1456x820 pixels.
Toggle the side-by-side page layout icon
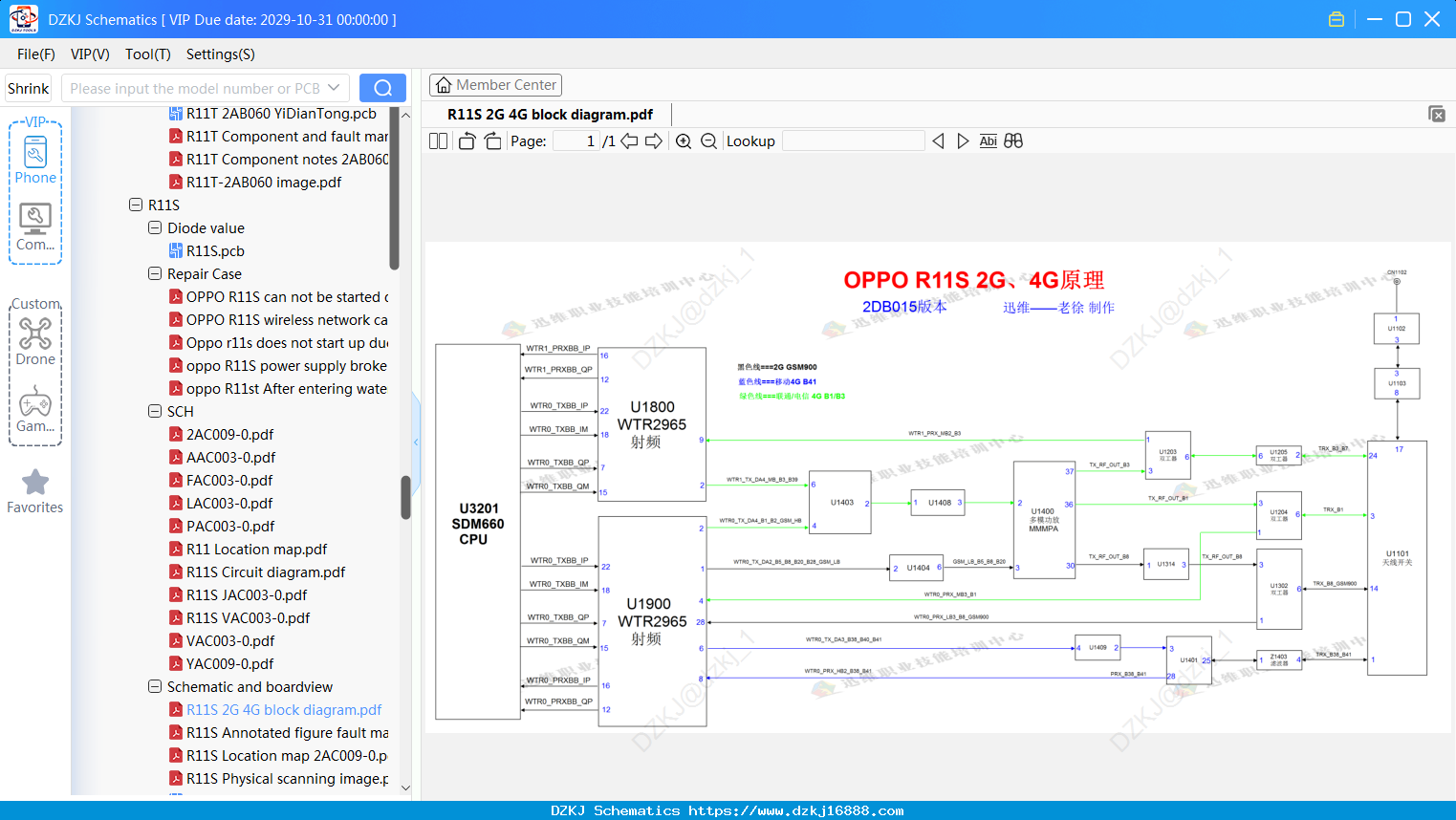tap(438, 141)
